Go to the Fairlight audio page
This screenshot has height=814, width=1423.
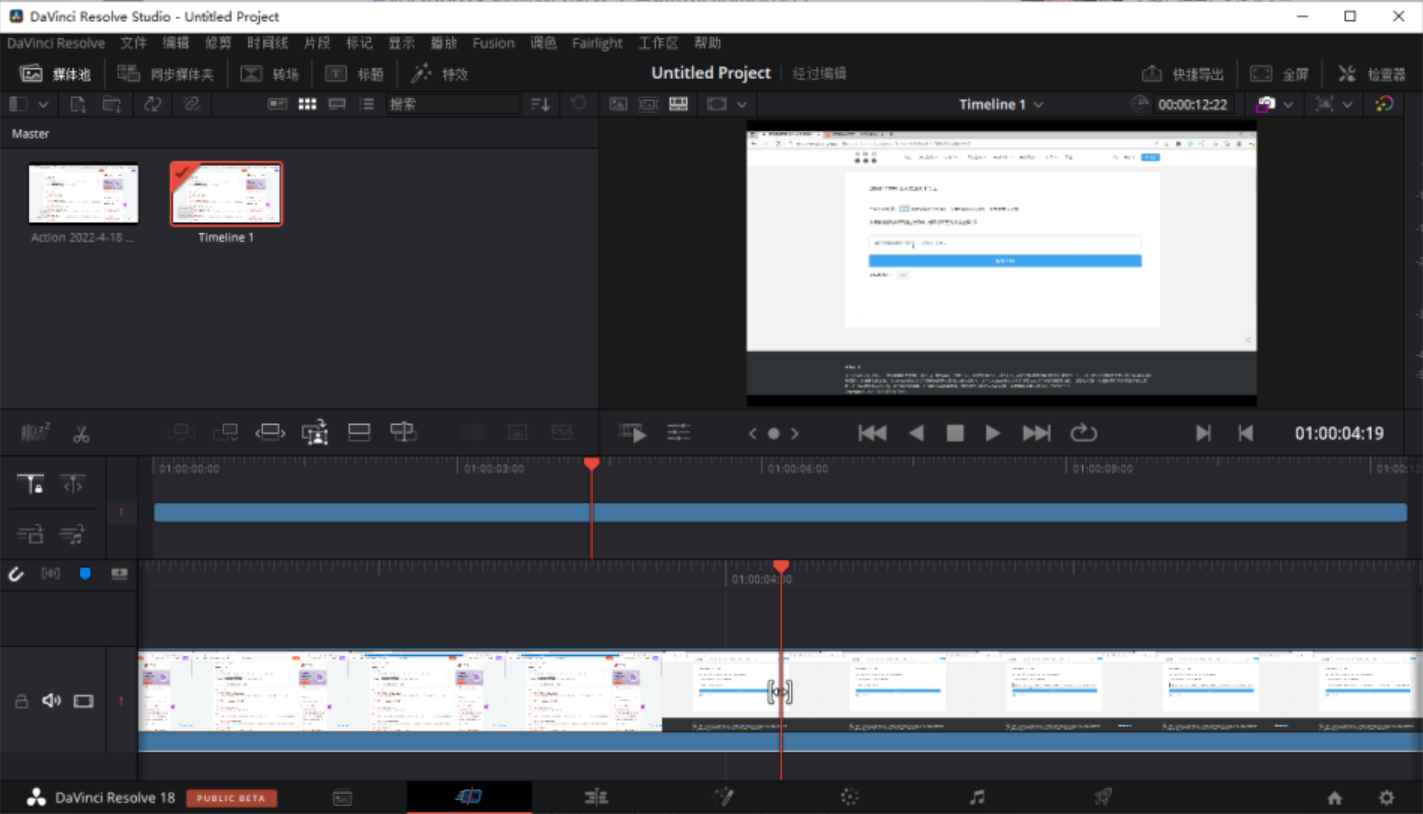(x=977, y=797)
